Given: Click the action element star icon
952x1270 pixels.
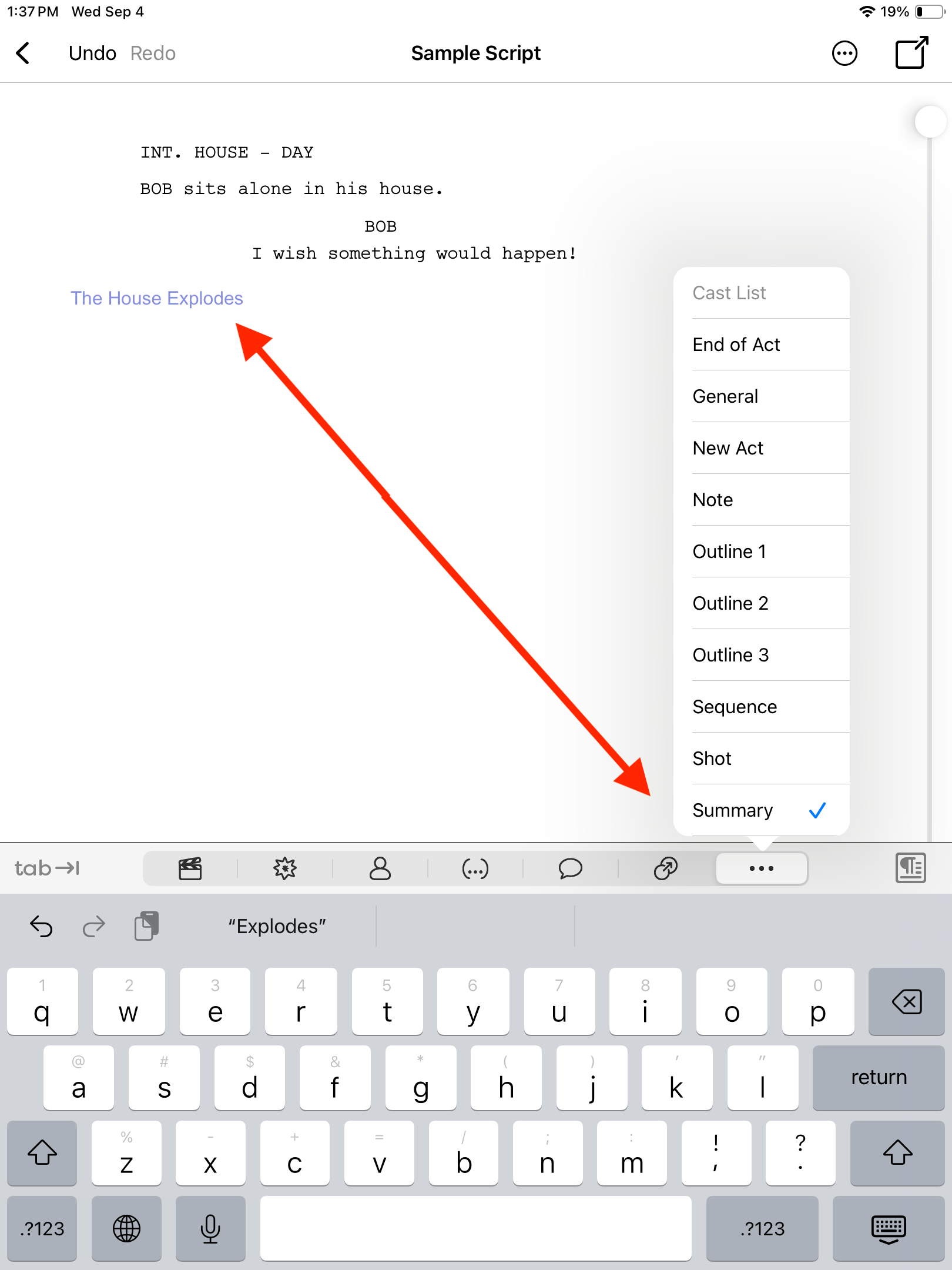Looking at the screenshot, I should coord(284,868).
